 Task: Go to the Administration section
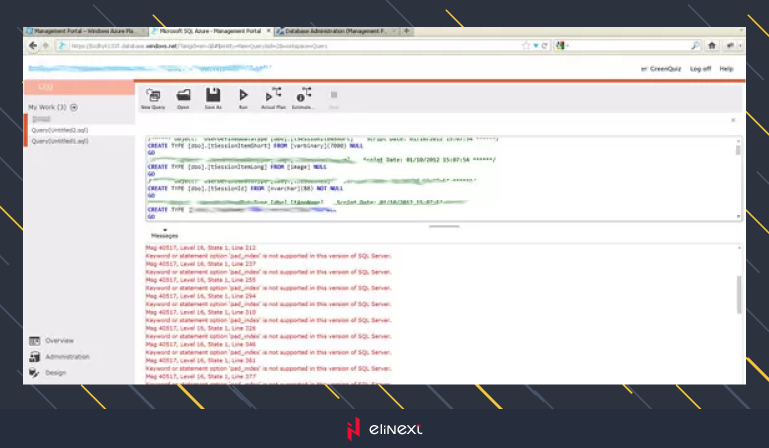(66, 356)
